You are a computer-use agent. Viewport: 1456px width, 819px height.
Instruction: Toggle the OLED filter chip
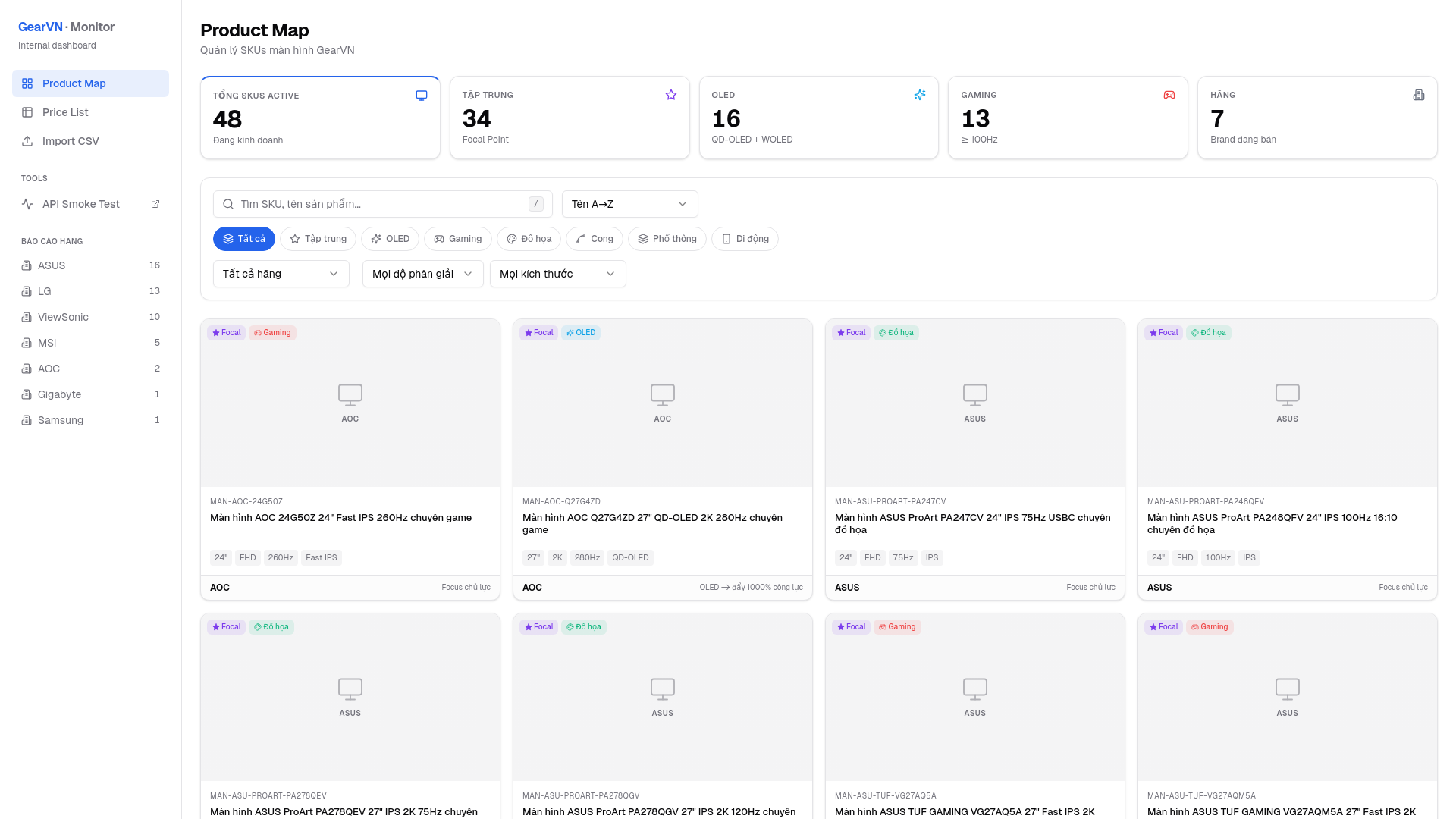[x=391, y=239]
